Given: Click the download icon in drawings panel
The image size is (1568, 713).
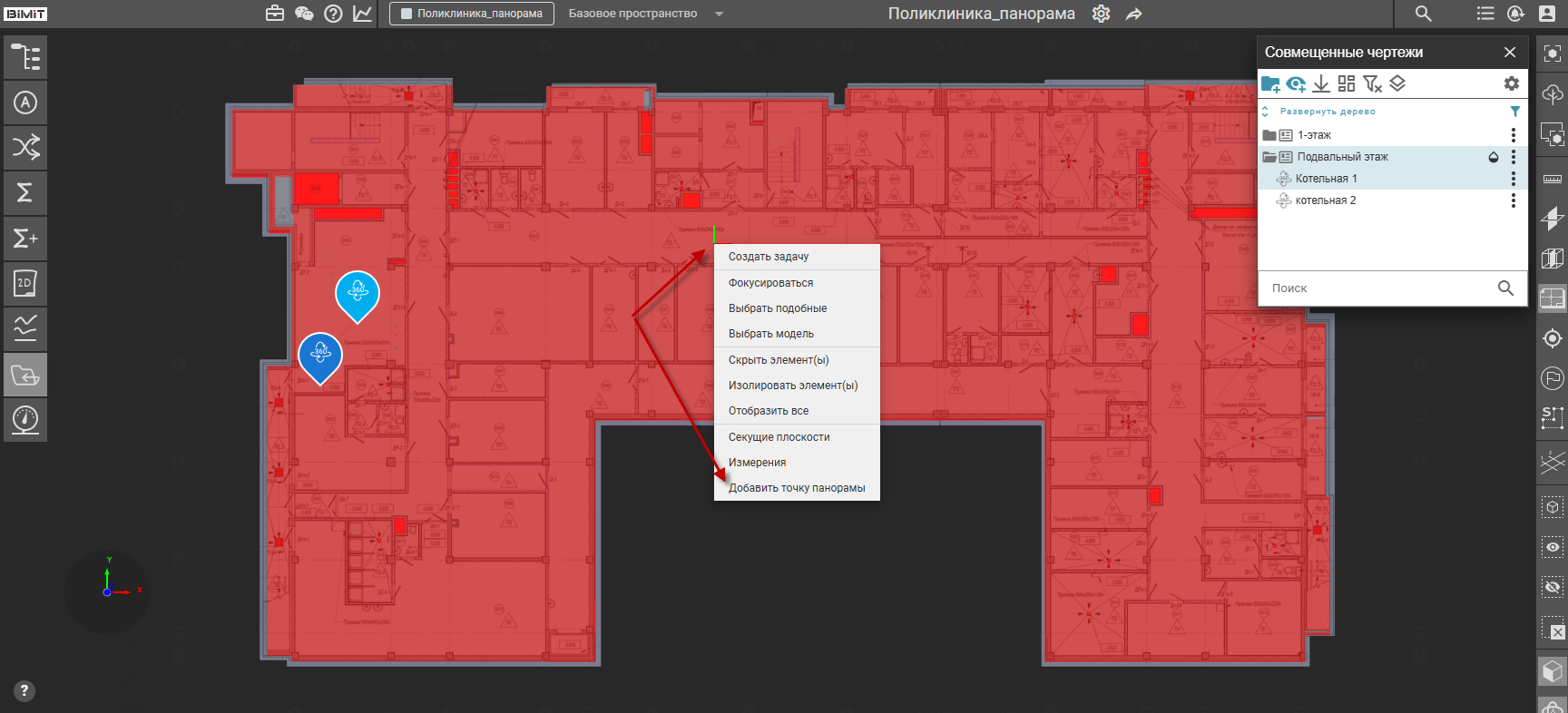Looking at the screenshot, I should [x=1321, y=83].
